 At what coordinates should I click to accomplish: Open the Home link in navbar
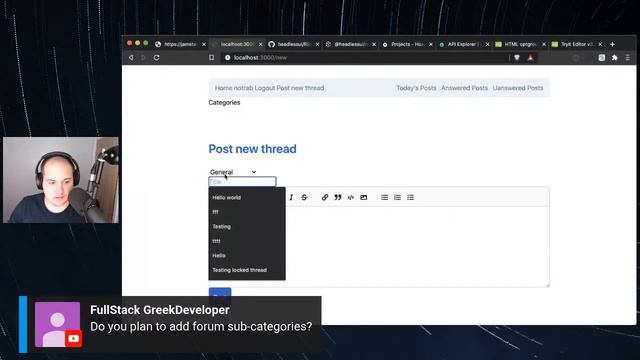223,88
